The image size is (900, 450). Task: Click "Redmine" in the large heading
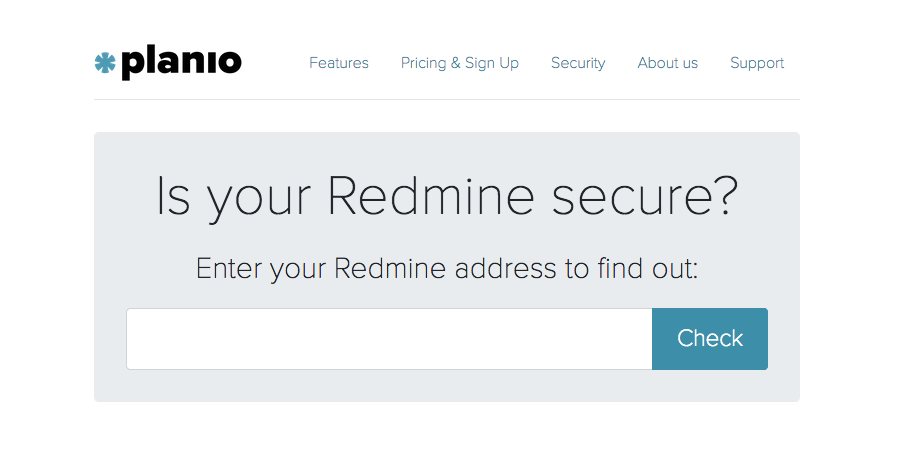431,196
